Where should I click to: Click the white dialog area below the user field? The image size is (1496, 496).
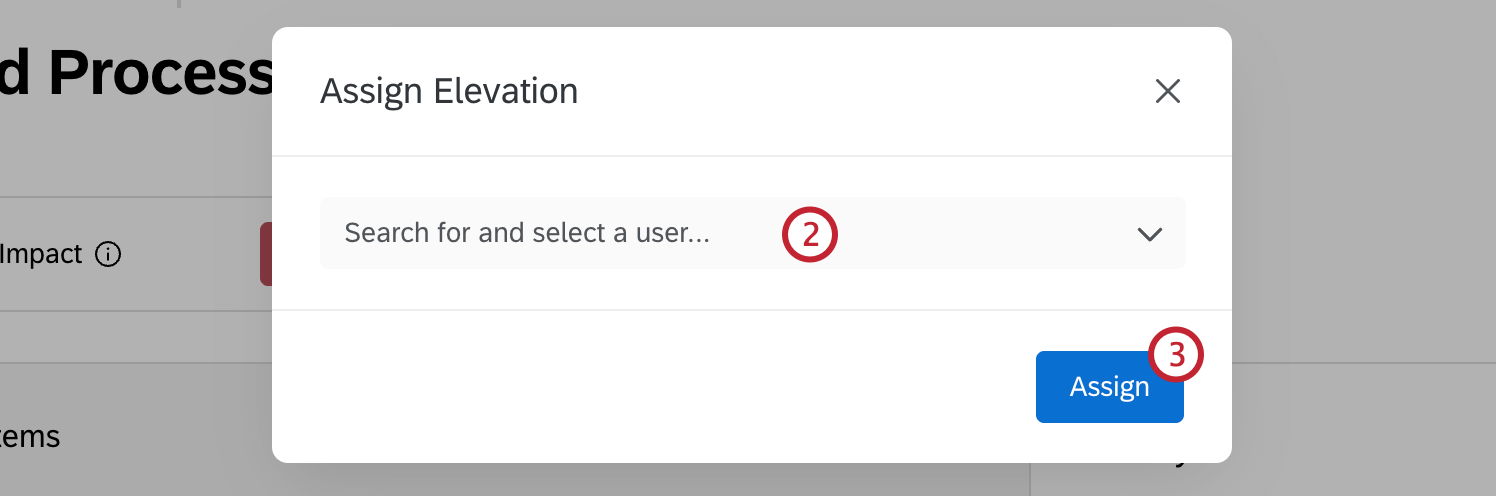750,290
